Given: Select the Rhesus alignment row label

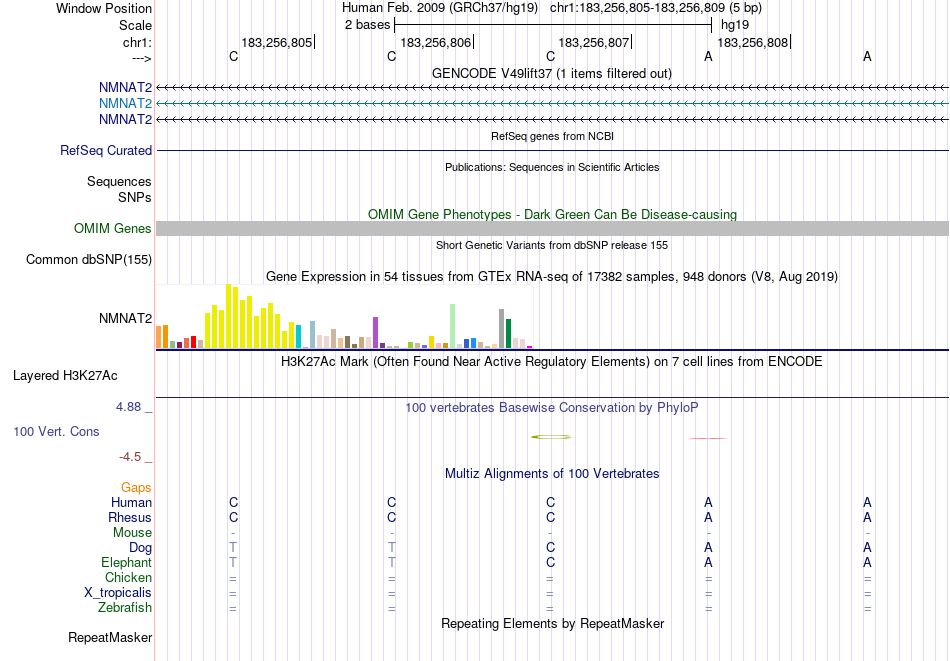Looking at the screenshot, I should 130,517.
